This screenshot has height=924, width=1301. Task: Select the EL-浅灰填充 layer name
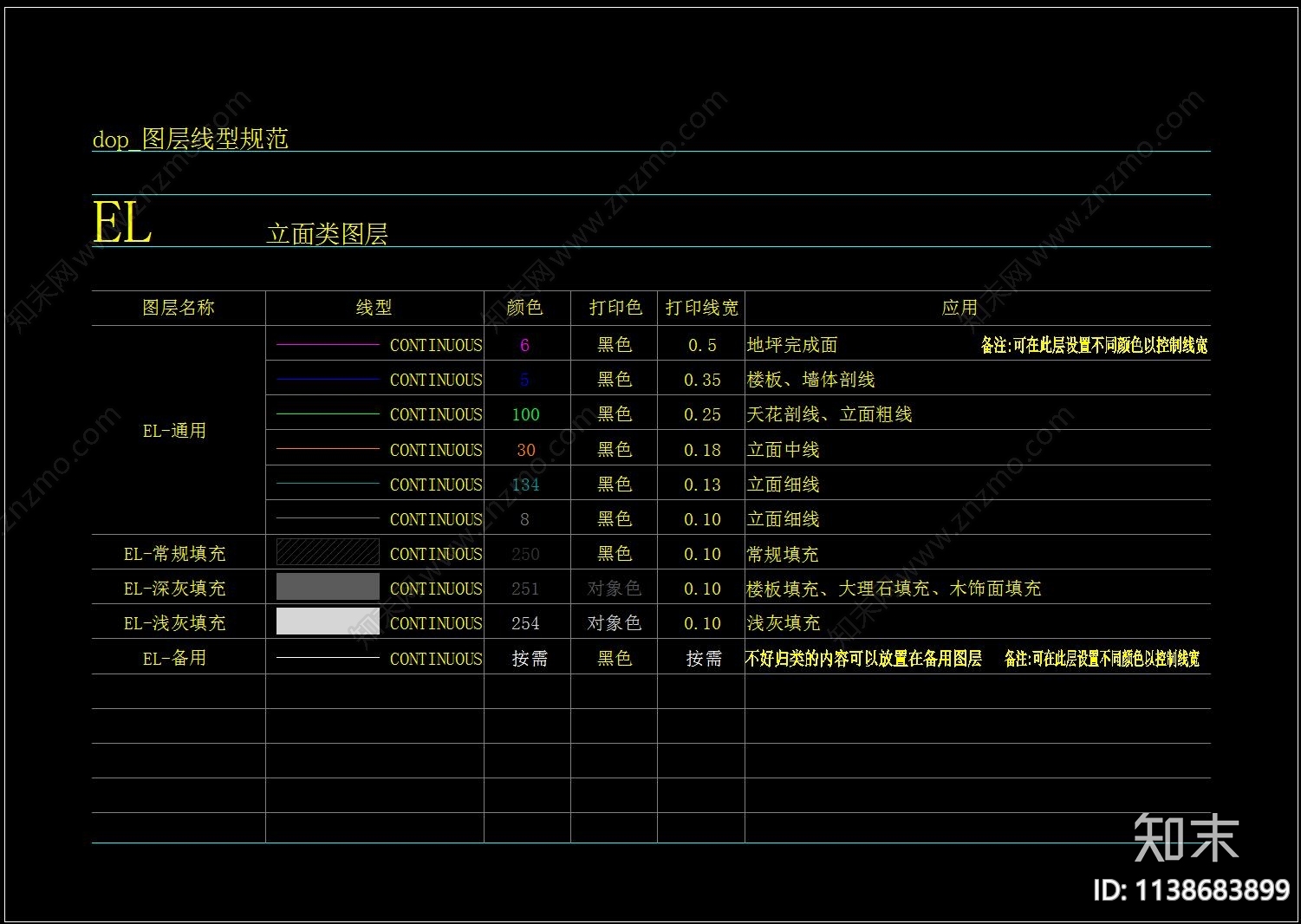(x=175, y=623)
